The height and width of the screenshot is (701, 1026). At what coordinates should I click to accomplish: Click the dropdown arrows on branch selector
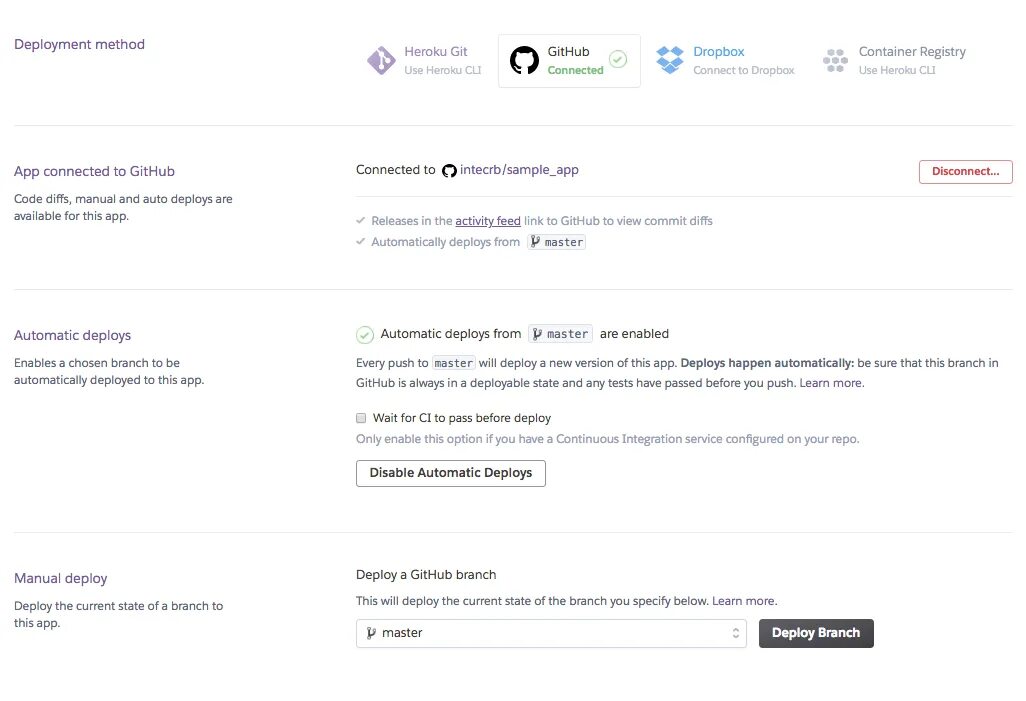[736, 633]
